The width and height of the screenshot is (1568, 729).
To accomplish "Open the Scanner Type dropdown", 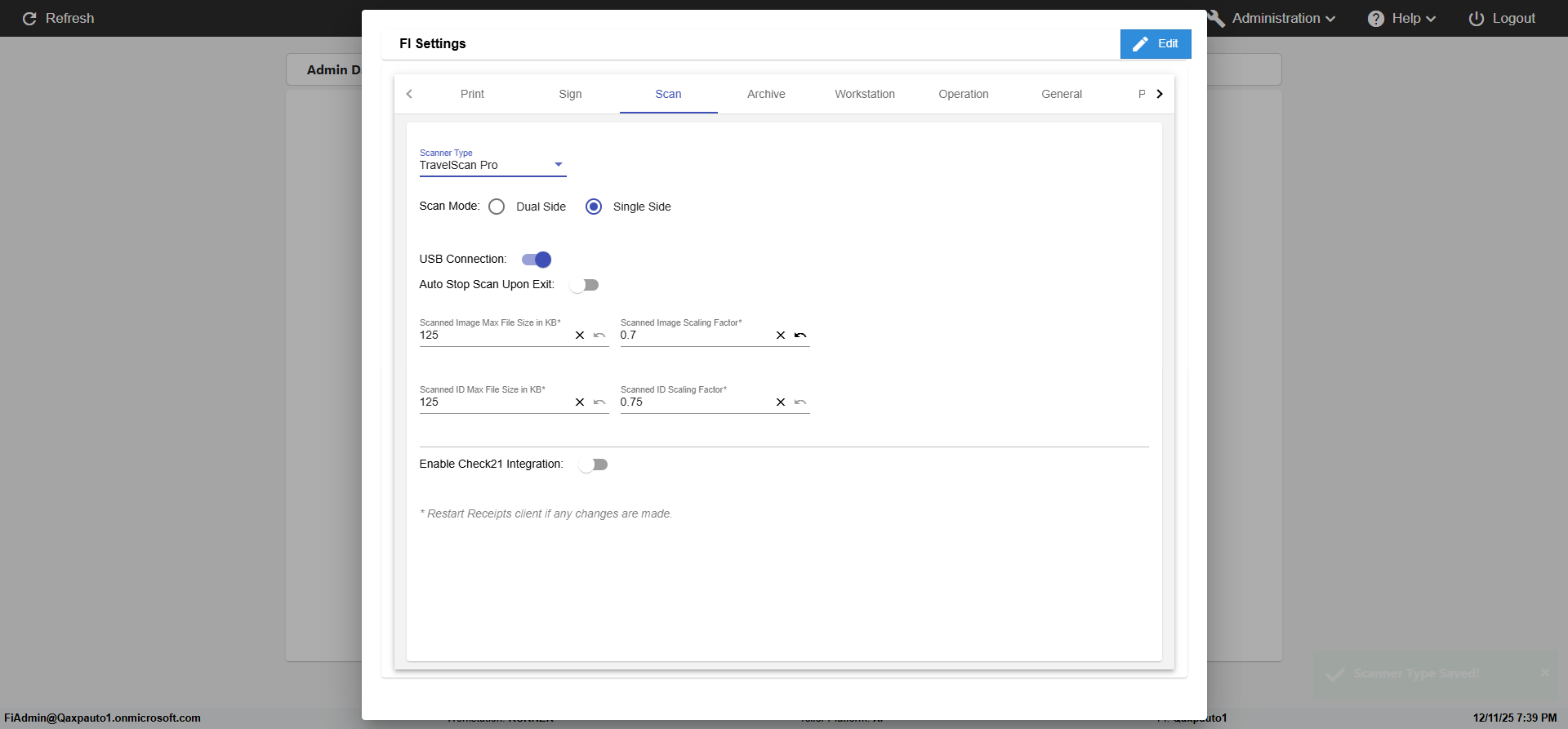I will [492, 165].
